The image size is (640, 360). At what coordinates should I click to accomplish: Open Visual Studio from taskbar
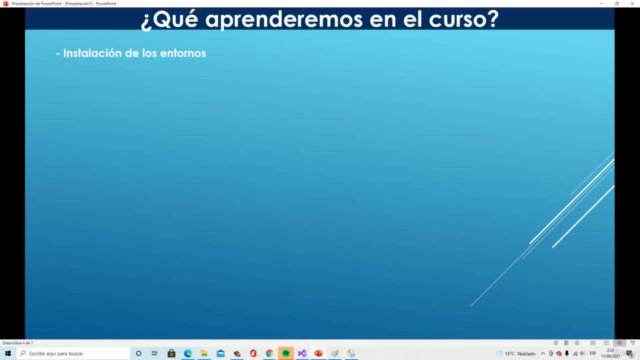tap(302, 353)
